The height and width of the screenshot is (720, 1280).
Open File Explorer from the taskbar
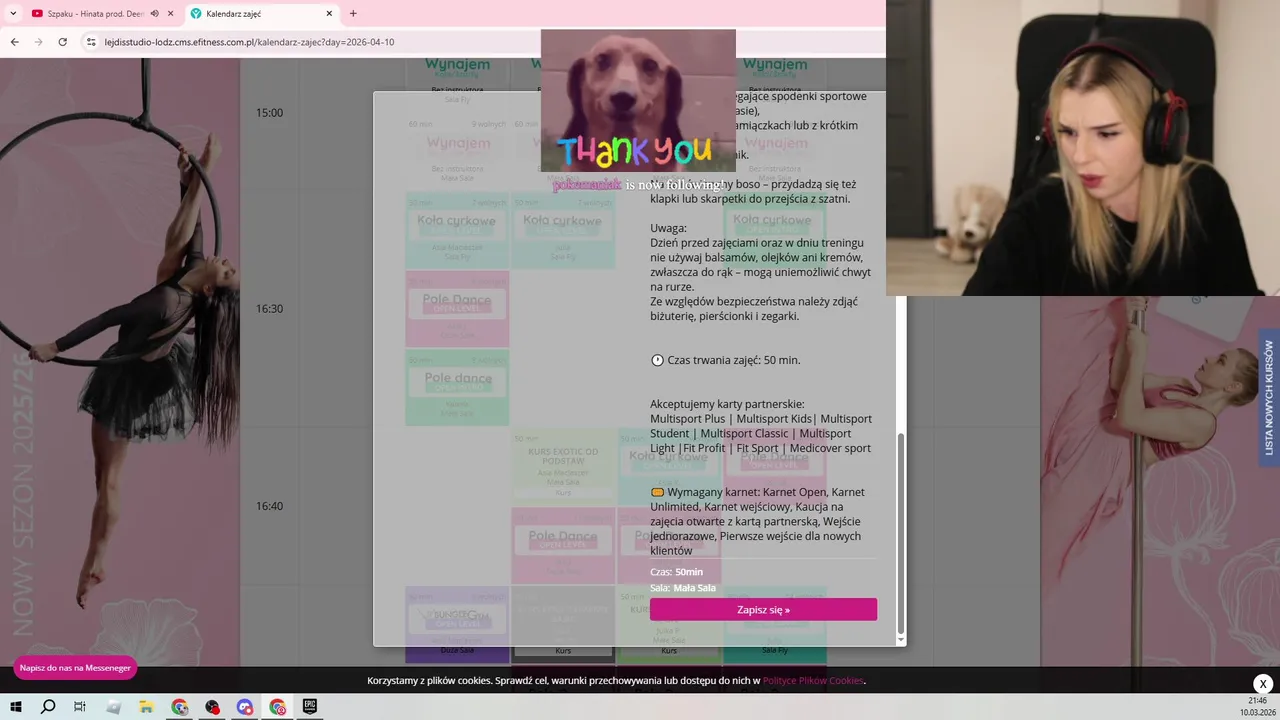(x=147, y=707)
